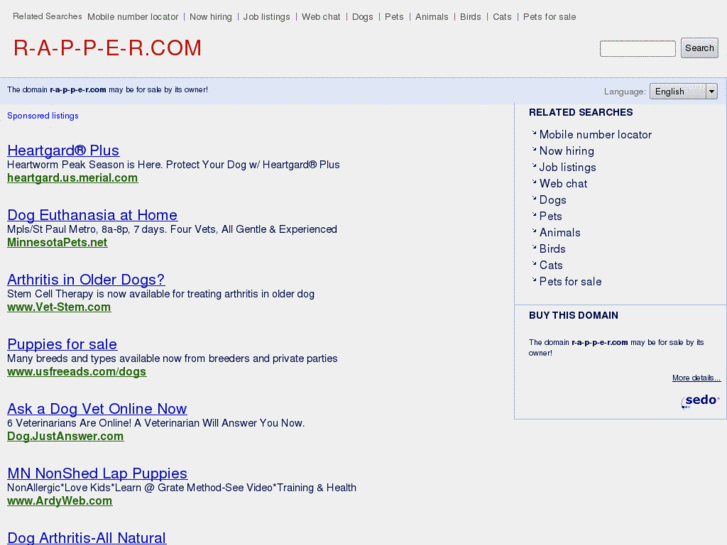
Task: Open Now hiring in top related searches
Action: [x=210, y=17]
